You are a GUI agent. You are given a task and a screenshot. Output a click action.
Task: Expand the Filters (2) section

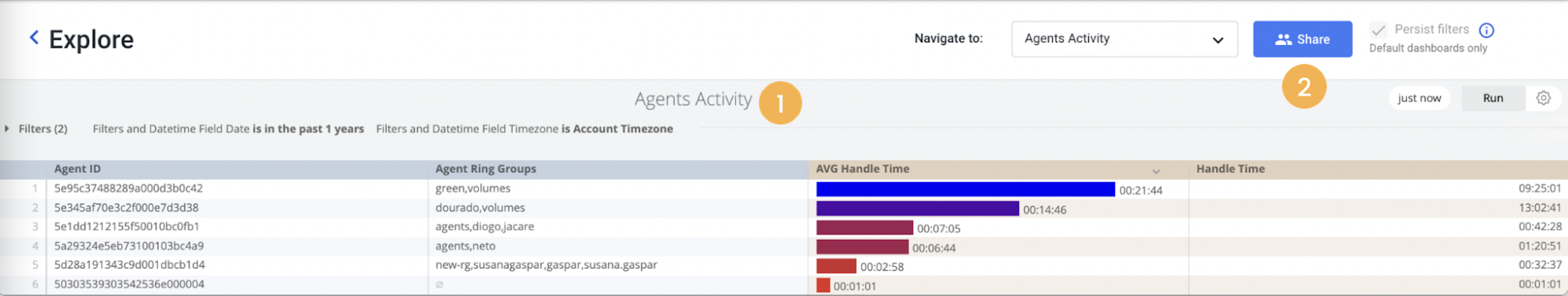pos(36,129)
